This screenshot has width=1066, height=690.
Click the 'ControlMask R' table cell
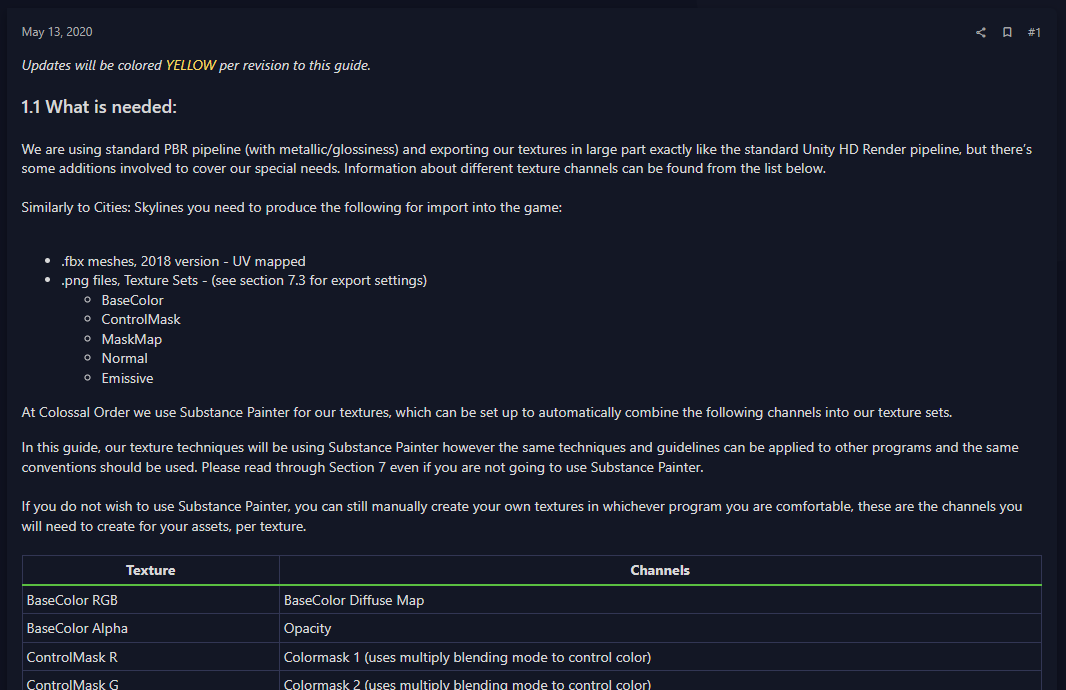pos(72,658)
